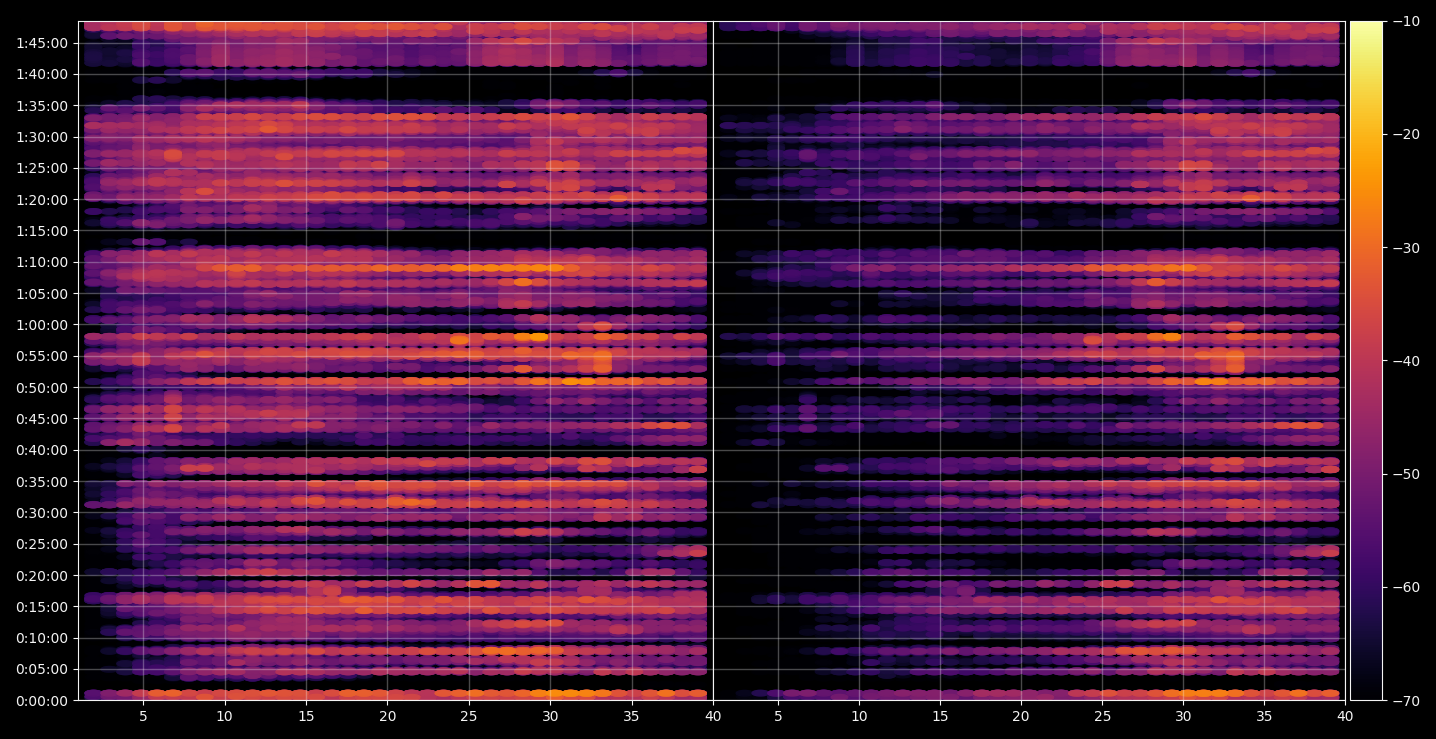Click x-axis label 15 of left heatmap
Screen dimensions: 1436x739
(306, 716)
